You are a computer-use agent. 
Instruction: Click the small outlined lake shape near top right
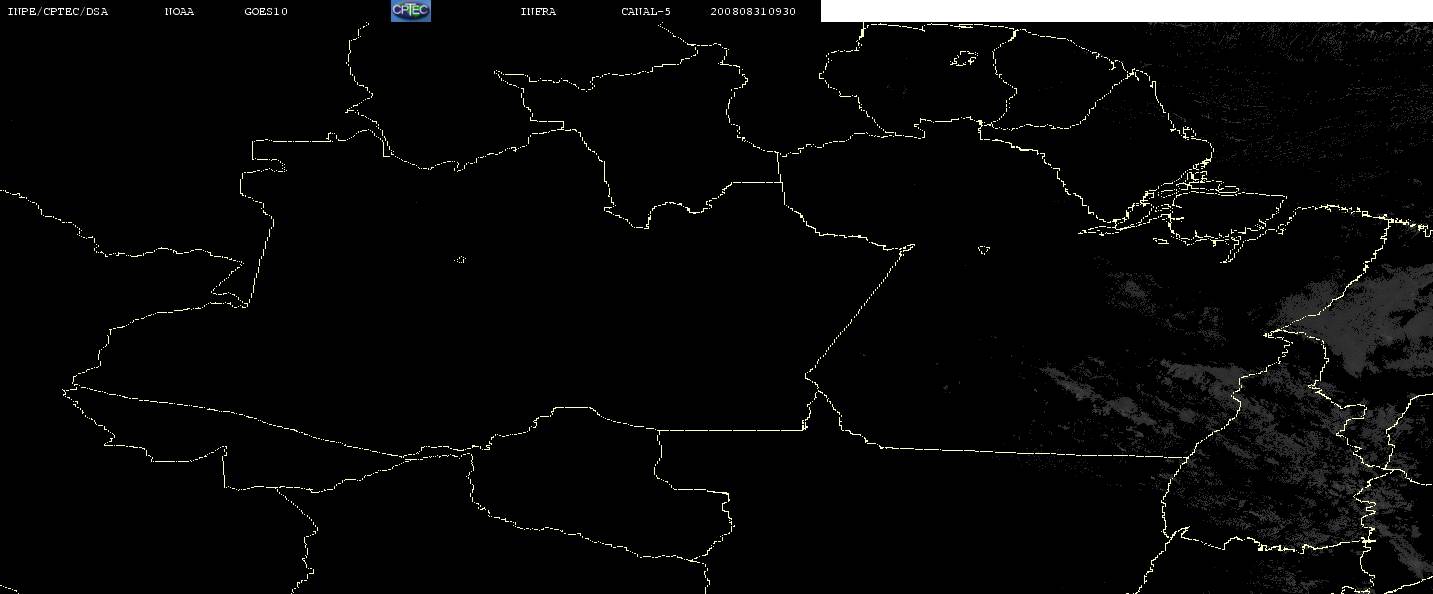pos(964,60)
